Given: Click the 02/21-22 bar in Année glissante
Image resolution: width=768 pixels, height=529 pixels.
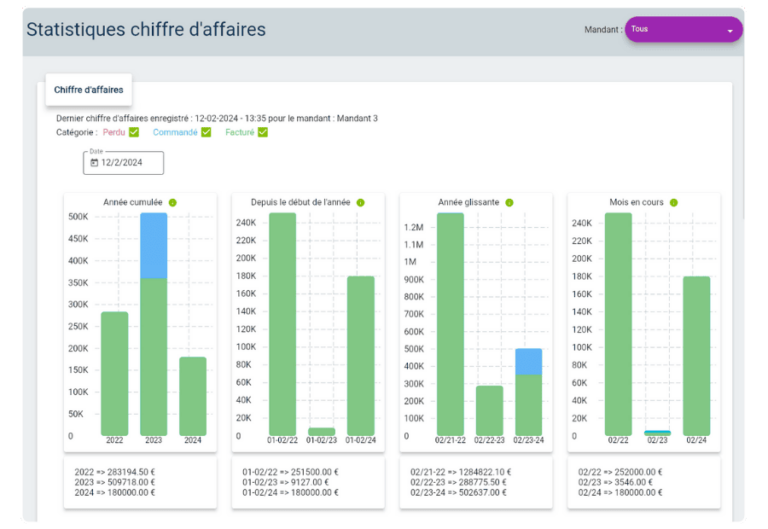Looking at the screenshot, I should coord(450,325).
